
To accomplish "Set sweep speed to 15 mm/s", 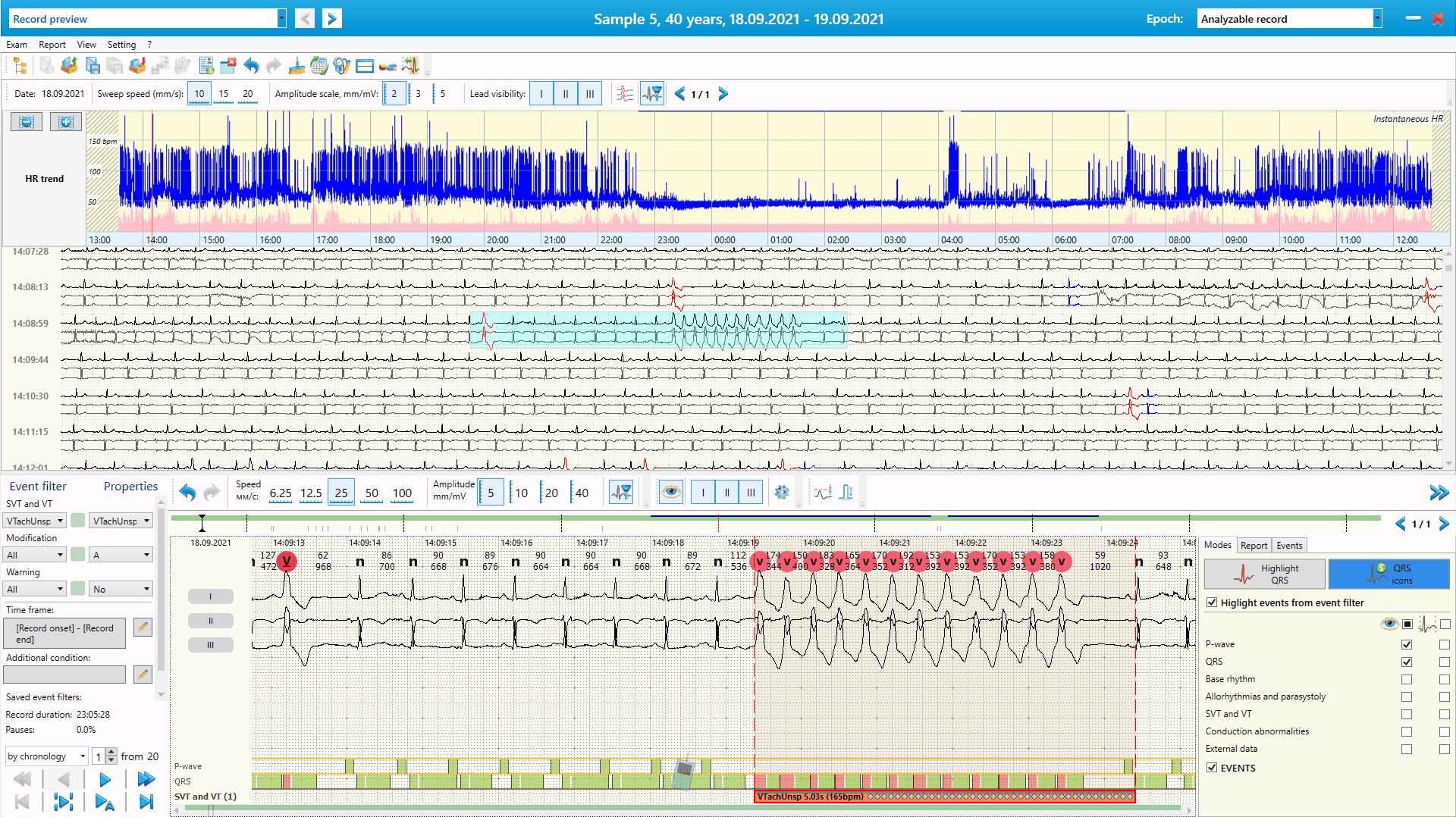I will [x=224, y=94].
